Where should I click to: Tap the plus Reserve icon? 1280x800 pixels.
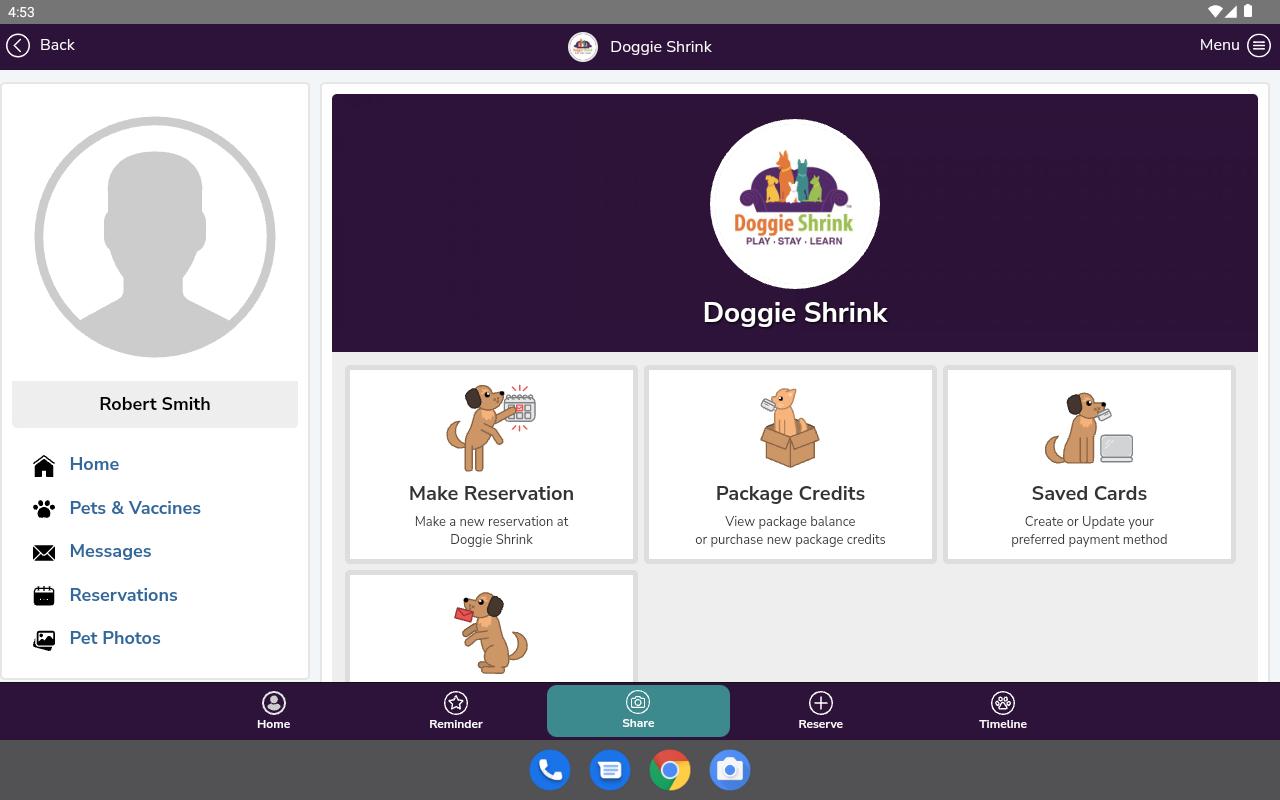click(x=821, y=703)
